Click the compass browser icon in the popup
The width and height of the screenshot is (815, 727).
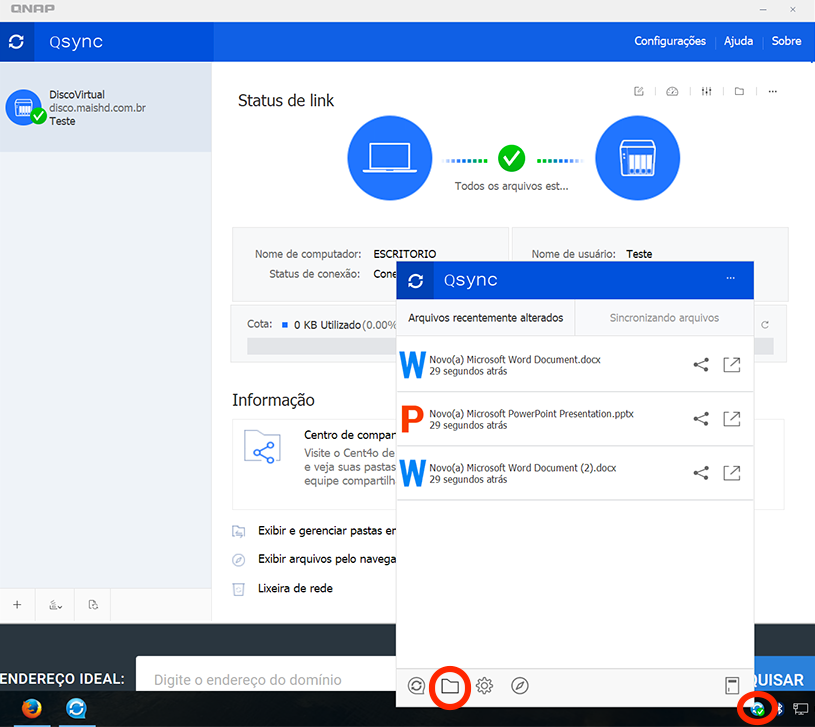(x=519, y=686)
